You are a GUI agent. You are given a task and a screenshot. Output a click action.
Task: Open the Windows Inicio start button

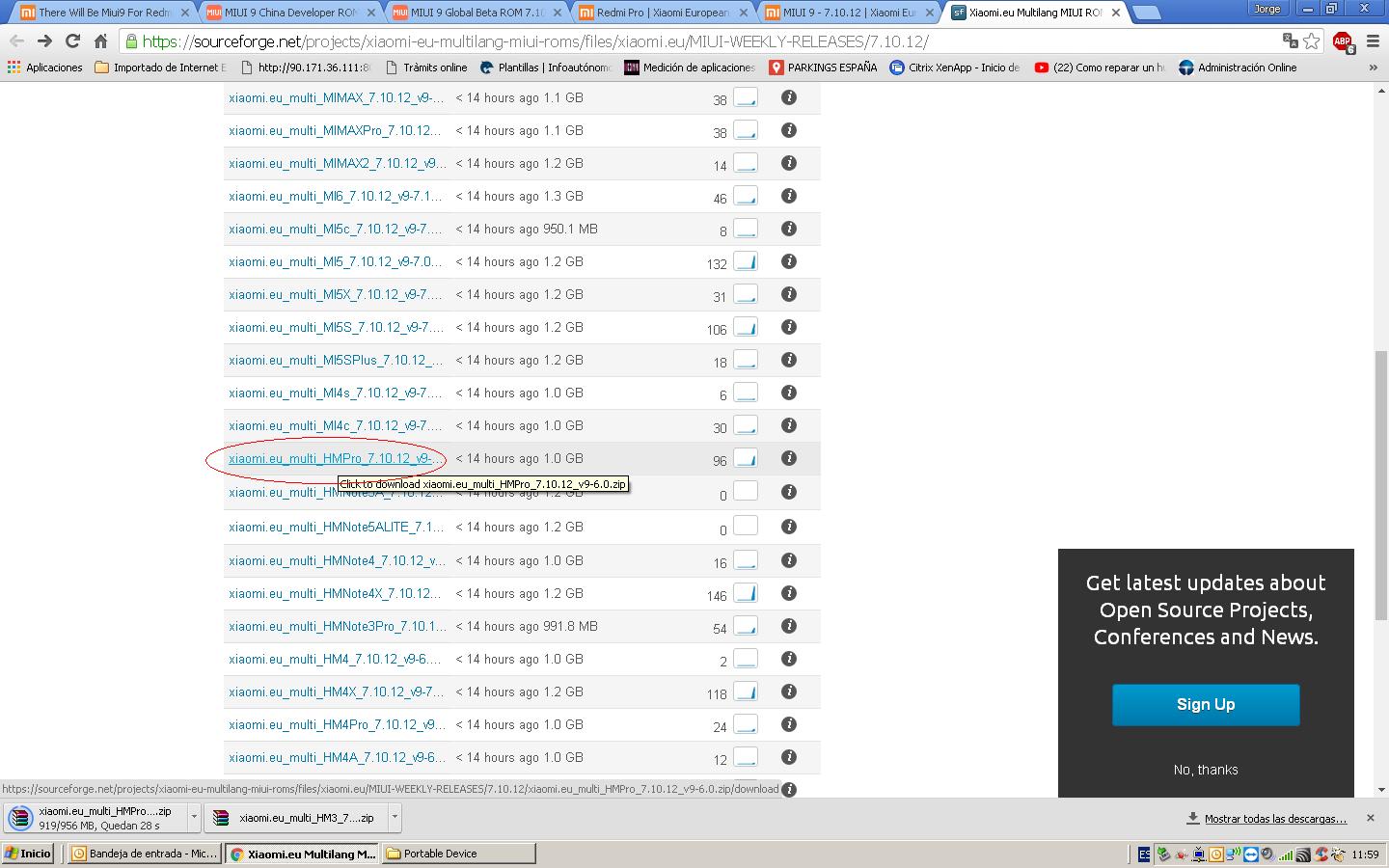[x=27, y=854]
